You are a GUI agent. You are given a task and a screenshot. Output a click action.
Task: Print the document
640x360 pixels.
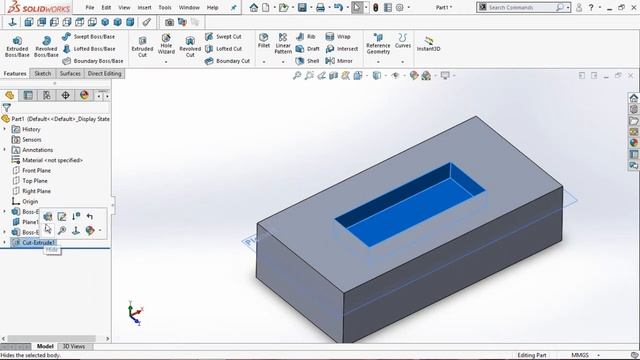pos(320,7)
